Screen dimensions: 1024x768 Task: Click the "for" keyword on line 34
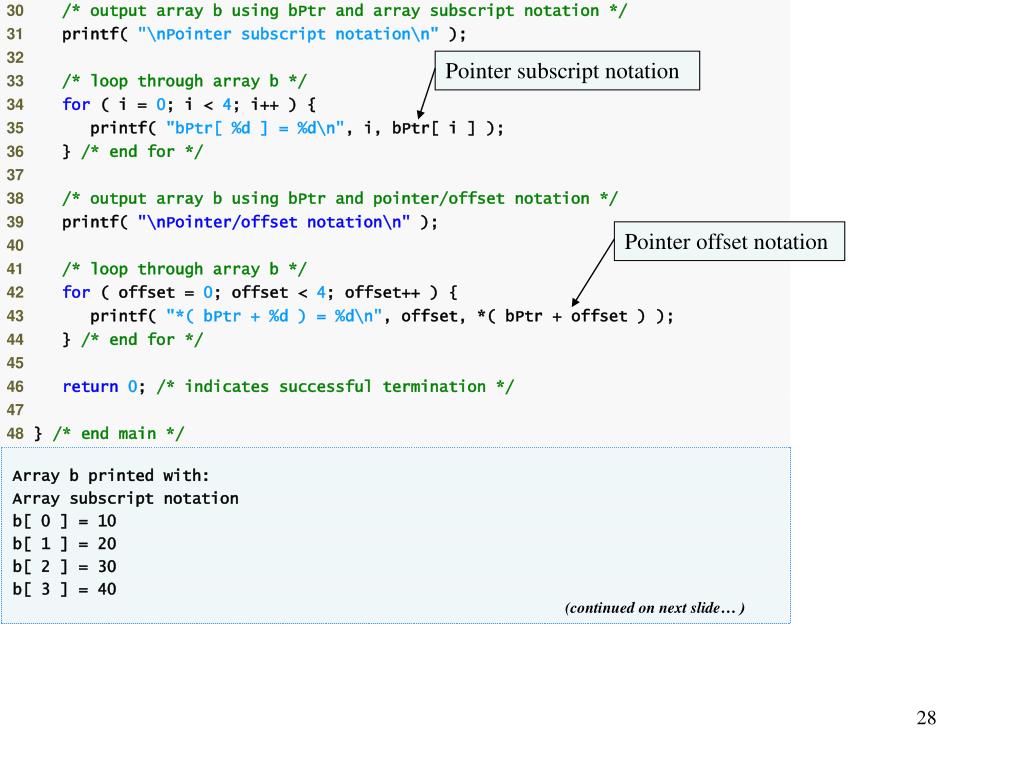point(76,104)
